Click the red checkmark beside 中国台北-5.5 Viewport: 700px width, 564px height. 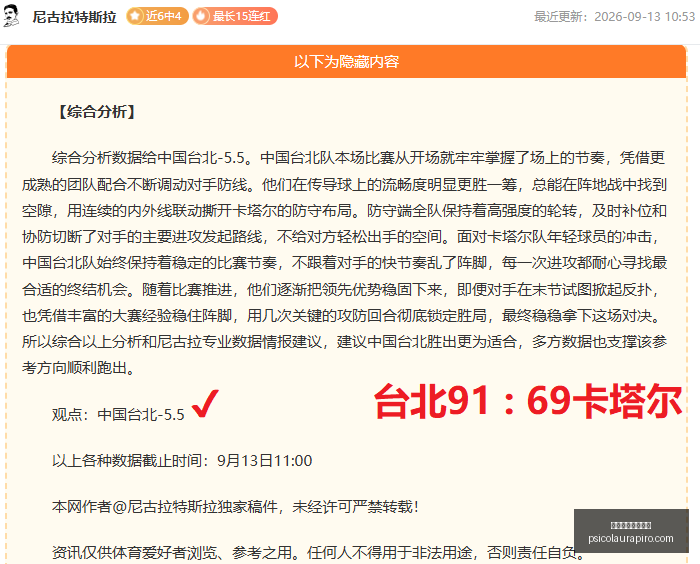205,404
